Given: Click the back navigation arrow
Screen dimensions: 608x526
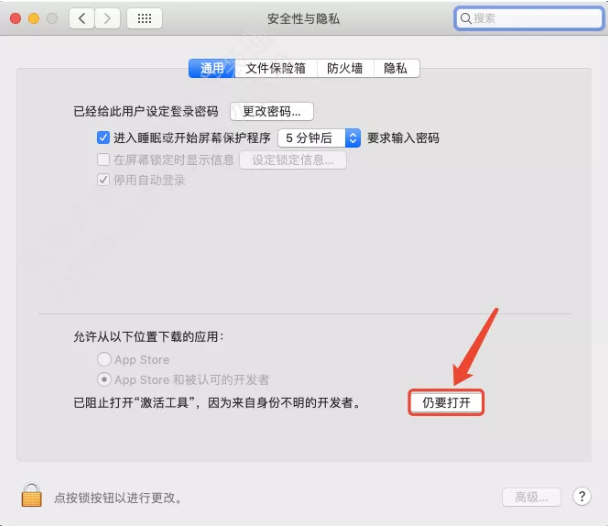Looking at the screenshot, I should 82,18.
